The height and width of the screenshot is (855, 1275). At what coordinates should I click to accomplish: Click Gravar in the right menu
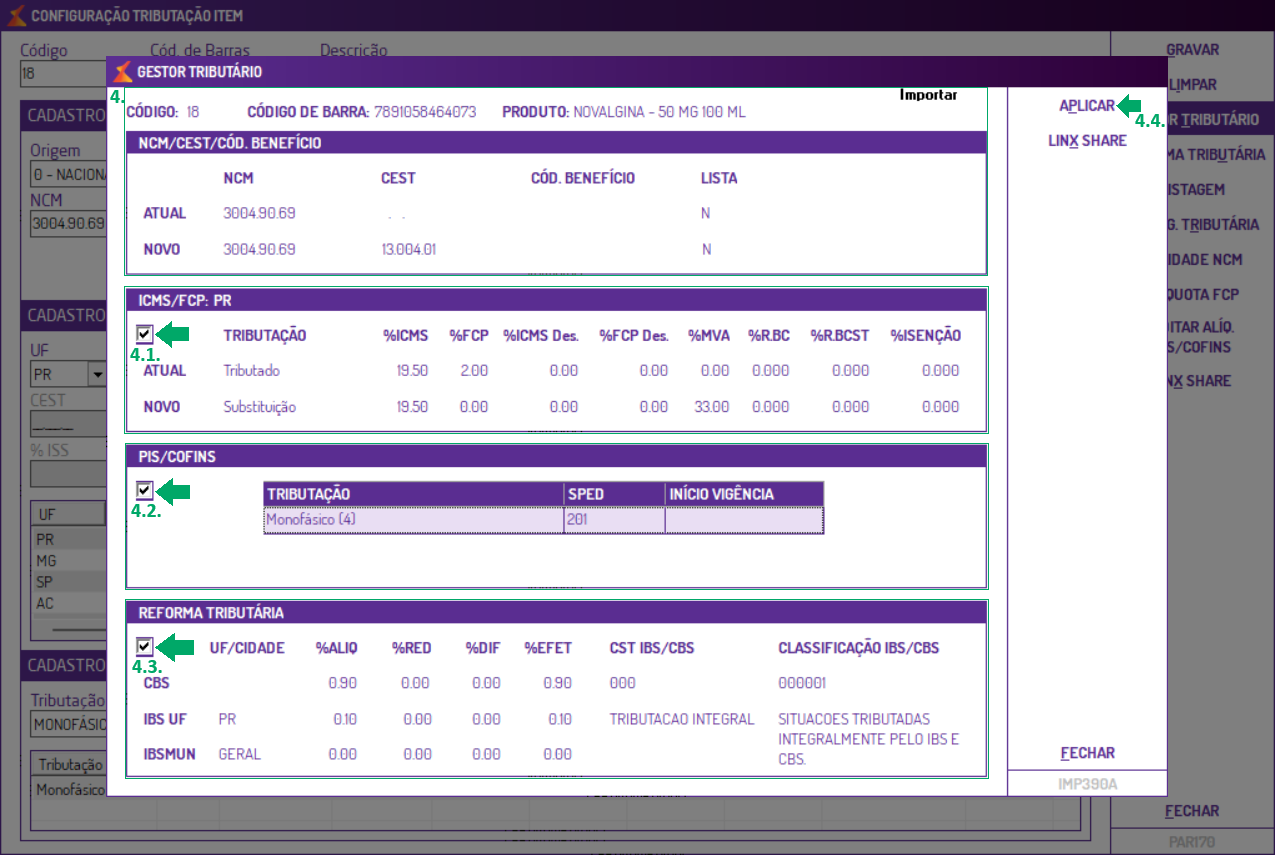(1193, 49)
